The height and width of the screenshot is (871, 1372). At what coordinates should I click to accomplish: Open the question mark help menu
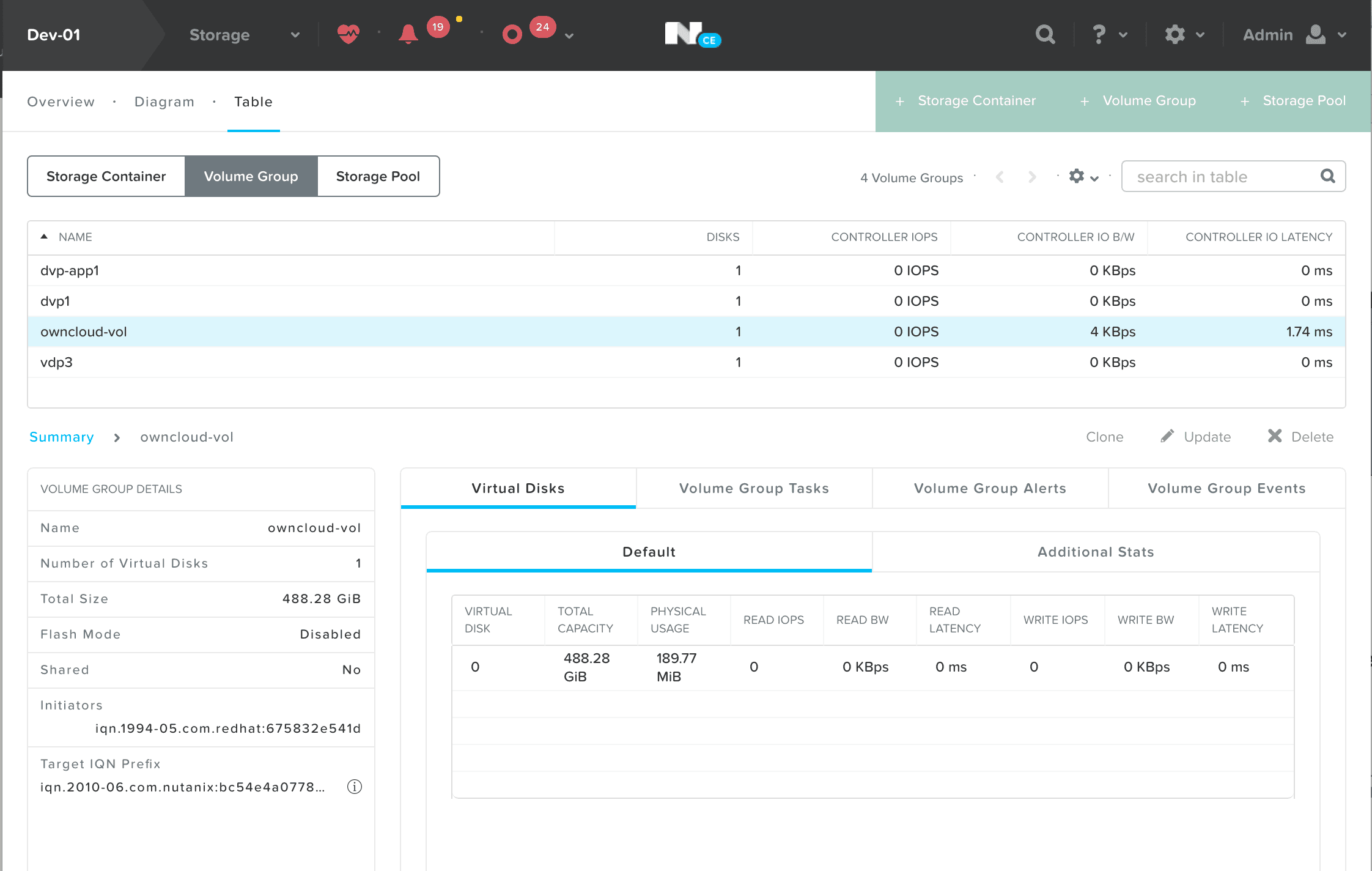(x=1099, y=35)
